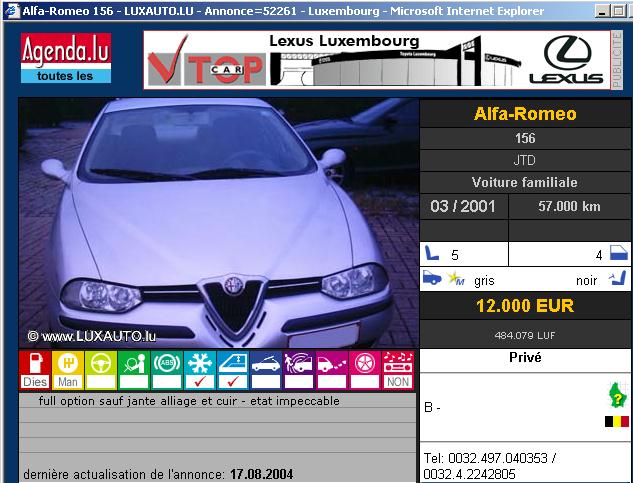Maximize the Internet Explorer window

[x=618, y=11]
